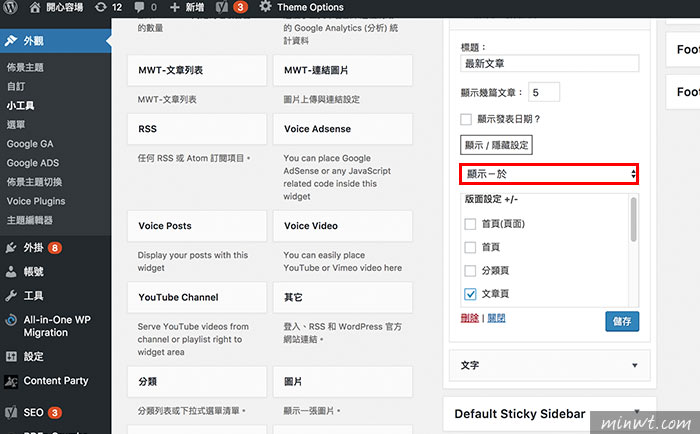Toggle the 版面設定 +/- section
Viewport: 700px width, 434px height.
tap(491, 199)
